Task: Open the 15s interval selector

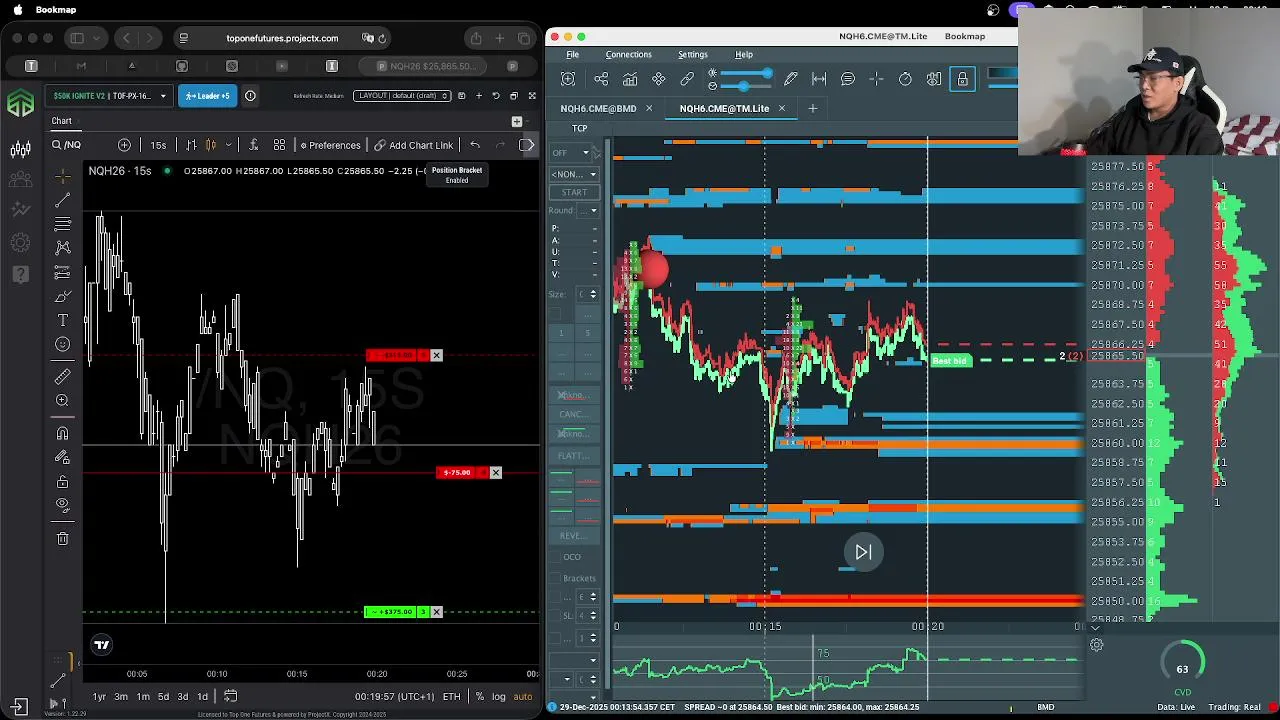Action: click(x=158, y=145)
